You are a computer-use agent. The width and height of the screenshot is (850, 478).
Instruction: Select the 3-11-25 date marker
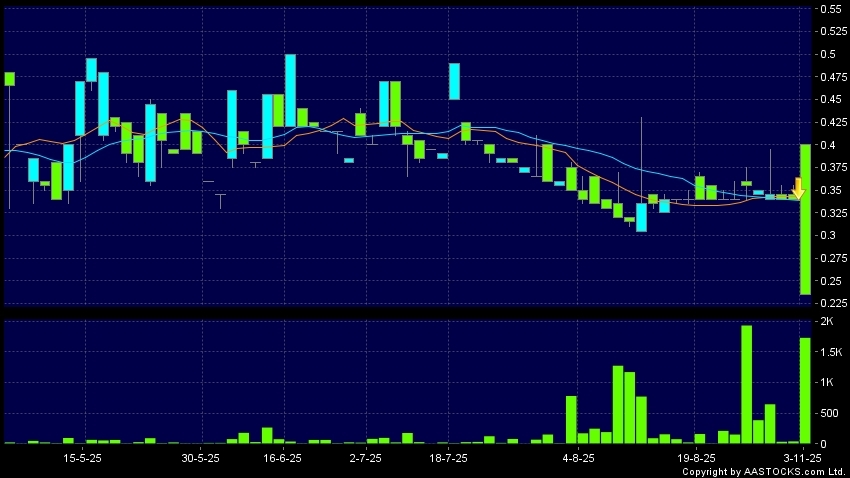click(802, 457)
